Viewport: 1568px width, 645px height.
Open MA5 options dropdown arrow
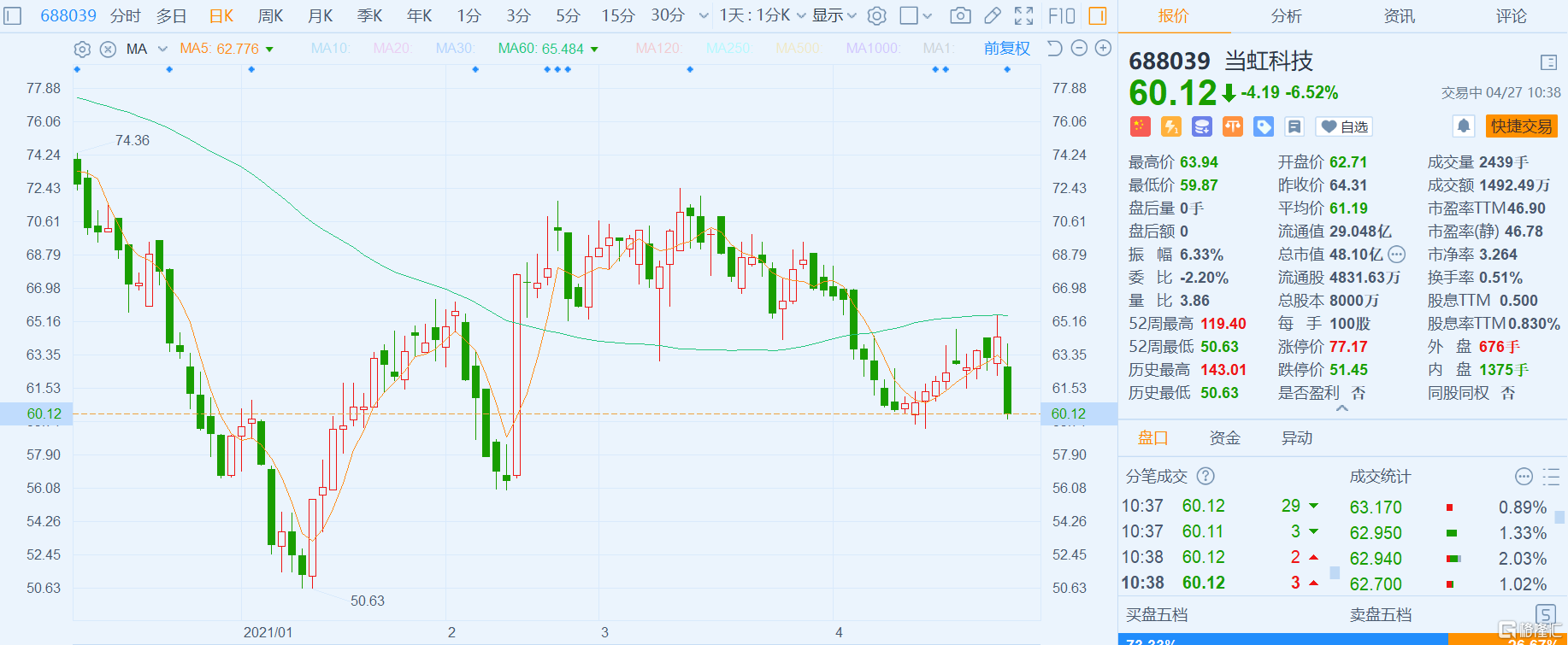269,50
